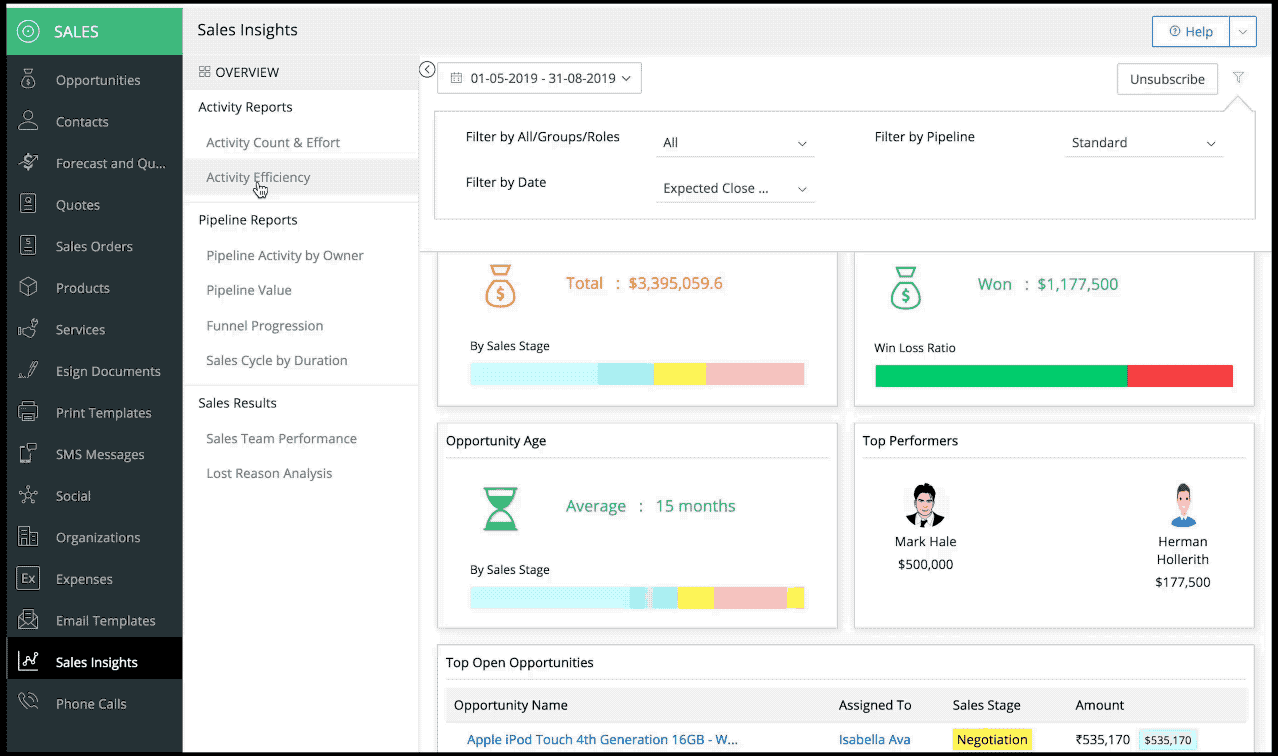
Task: Select the Contacts sidebar icon
Action: point(27,121)
